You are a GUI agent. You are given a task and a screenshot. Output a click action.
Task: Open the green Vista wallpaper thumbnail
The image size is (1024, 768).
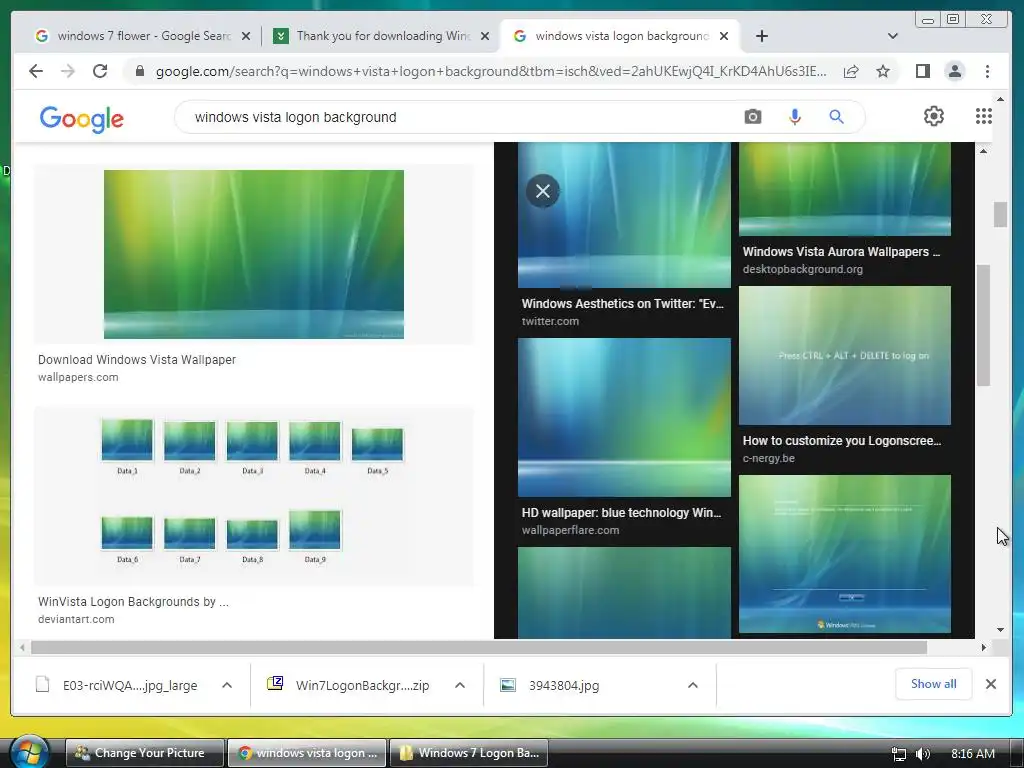click(x=253, y=254)
